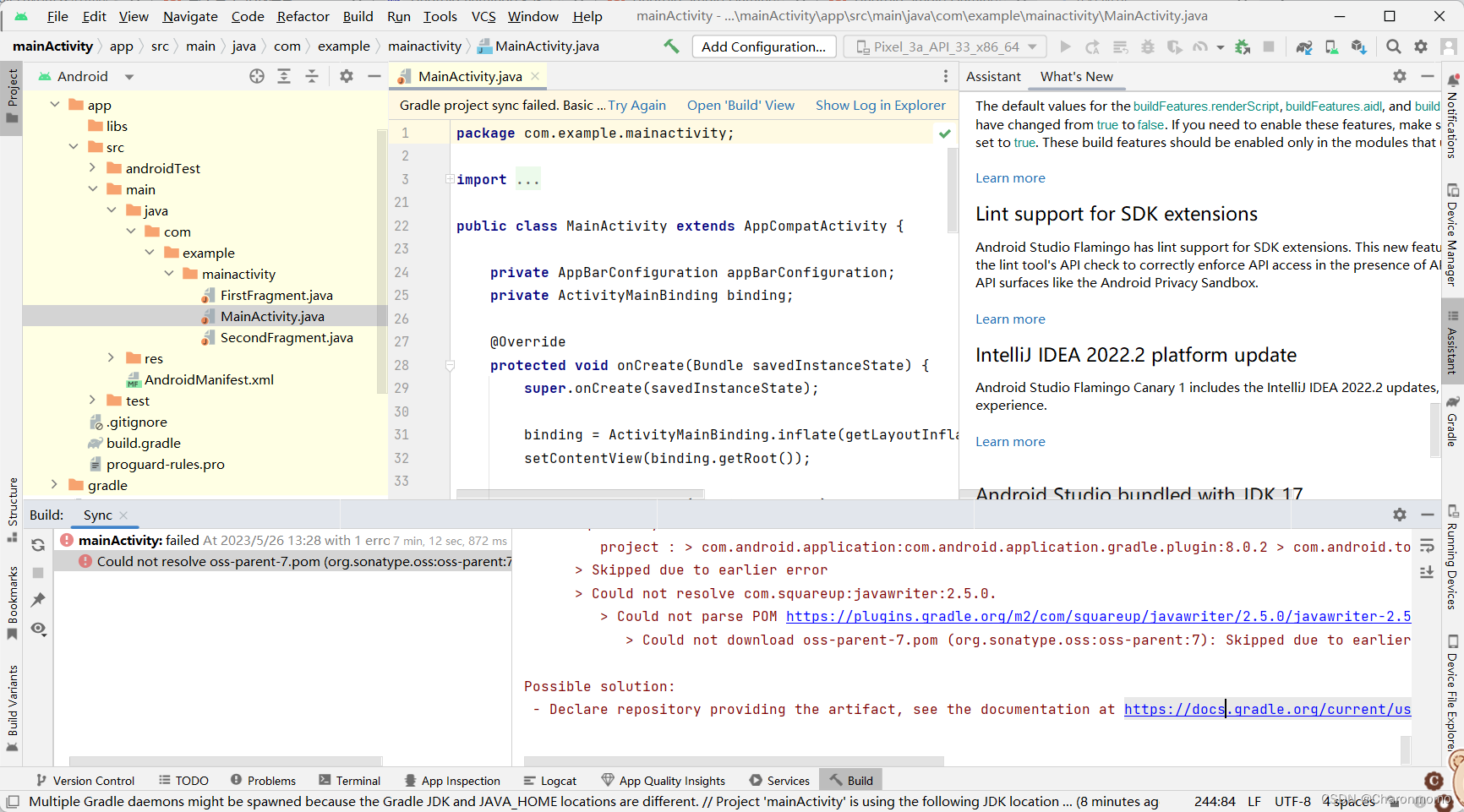Open the Refactor menu
The width and height of the screenshot is (1464, 812).
[303, 16]
